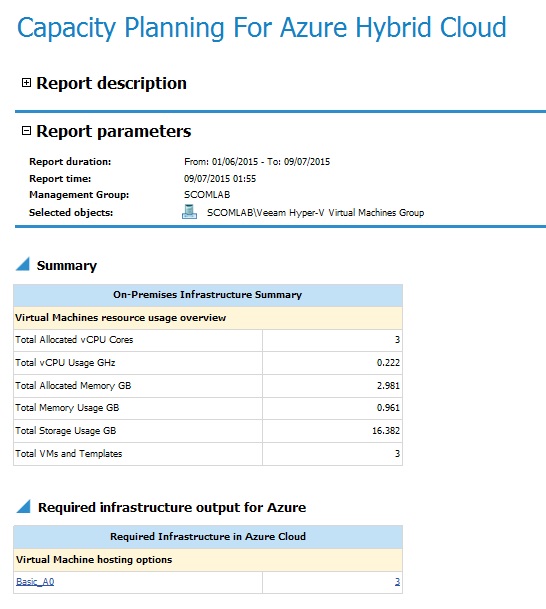Click the Report description heading
Screen dimensions: 546x609
click(111, 83)
